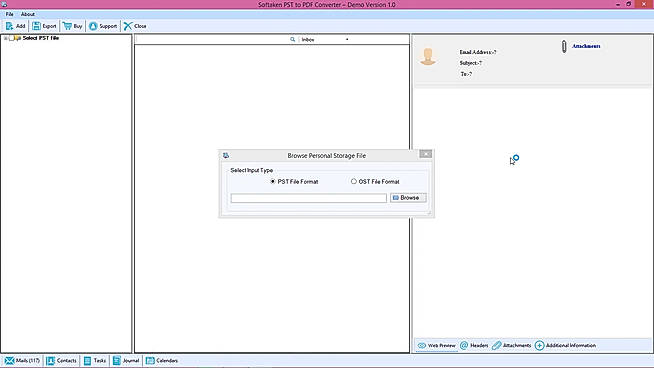
Task: Tick the Select PST file checkbox
Action: click(x=12, y=38)
